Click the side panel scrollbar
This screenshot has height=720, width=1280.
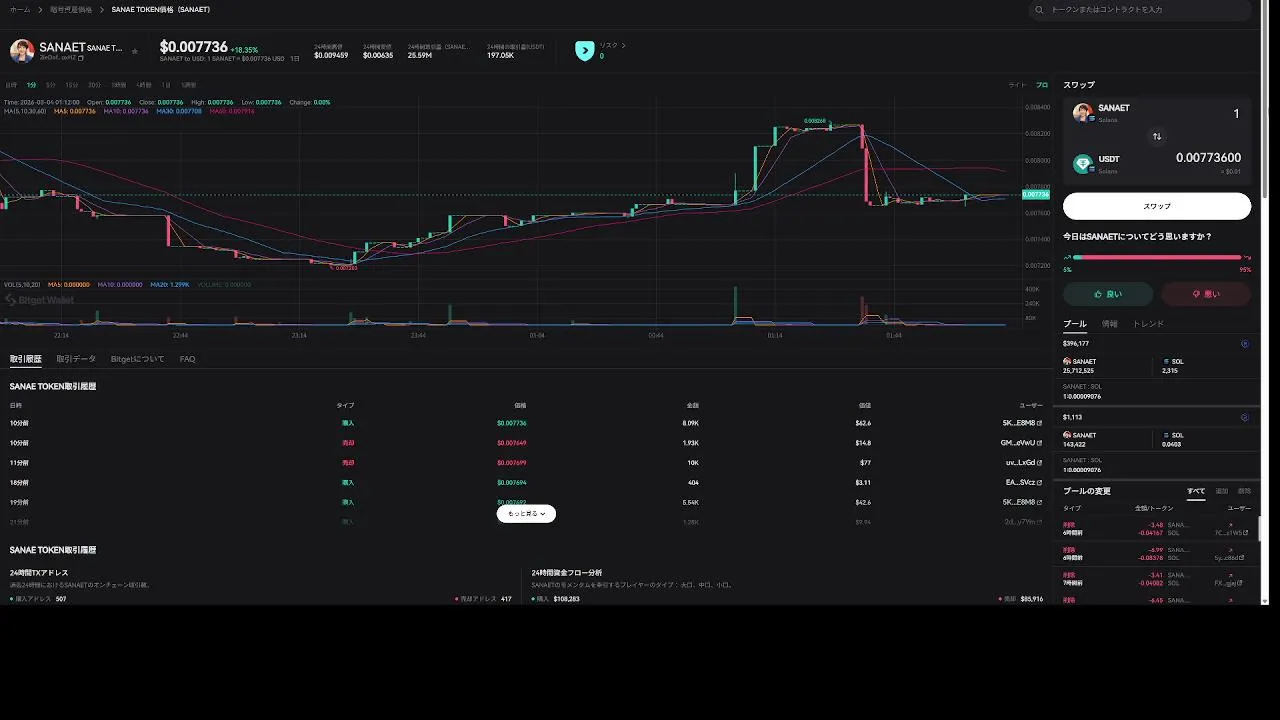click(x=1261, y=528)
